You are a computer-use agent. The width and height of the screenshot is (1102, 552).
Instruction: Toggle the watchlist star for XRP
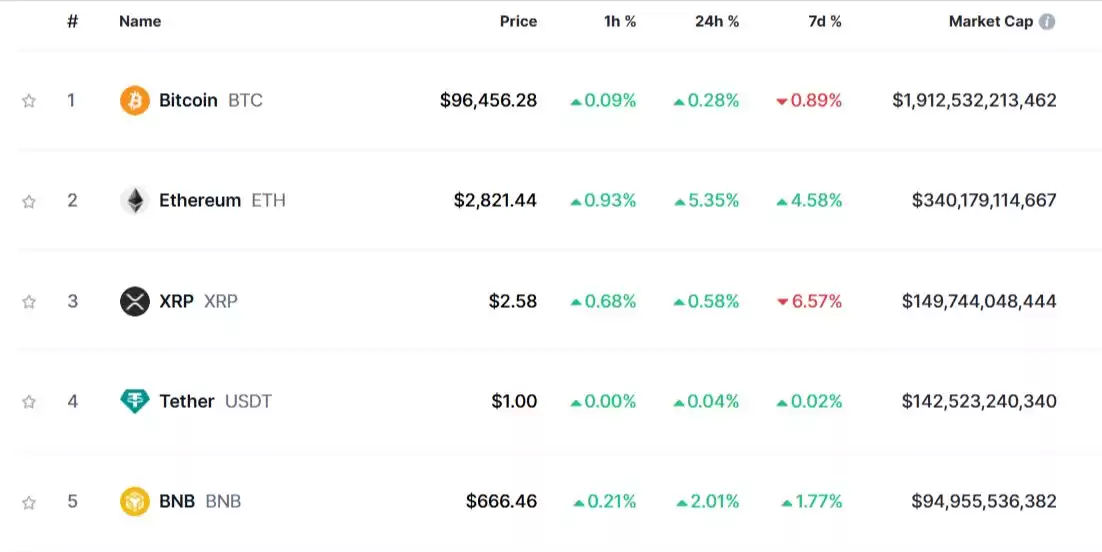(x=29, y=302)
